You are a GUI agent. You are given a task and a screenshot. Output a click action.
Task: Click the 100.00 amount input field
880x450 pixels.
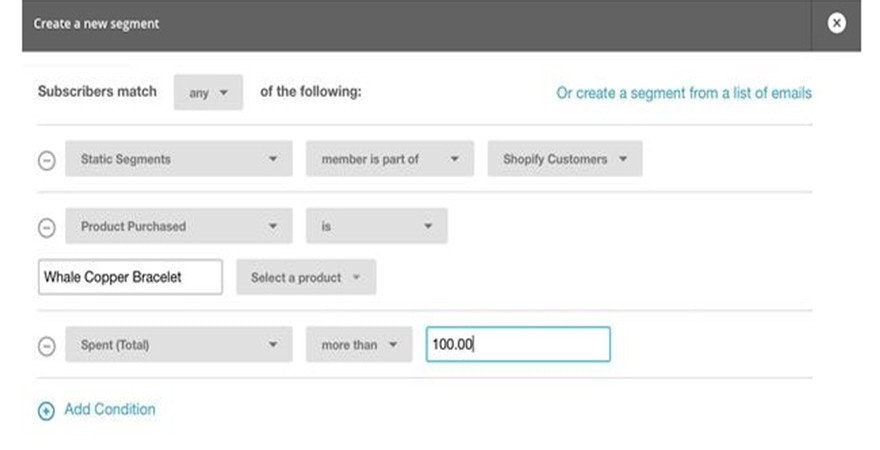[x=517, y=345]
